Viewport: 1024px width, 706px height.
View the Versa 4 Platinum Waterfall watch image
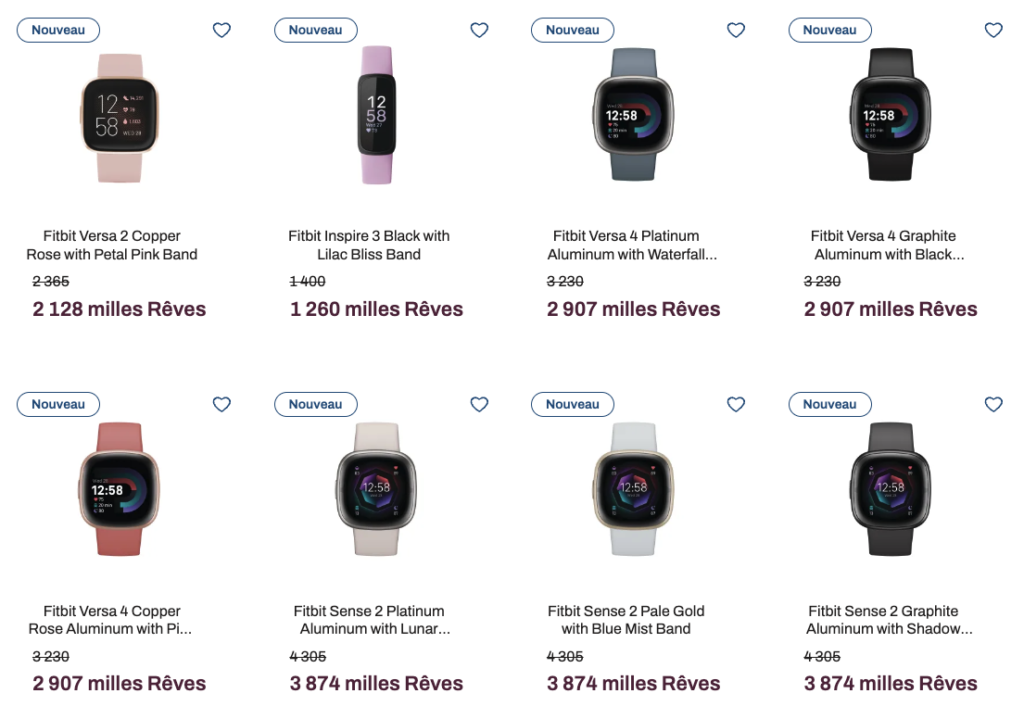(x=633, y=115)
